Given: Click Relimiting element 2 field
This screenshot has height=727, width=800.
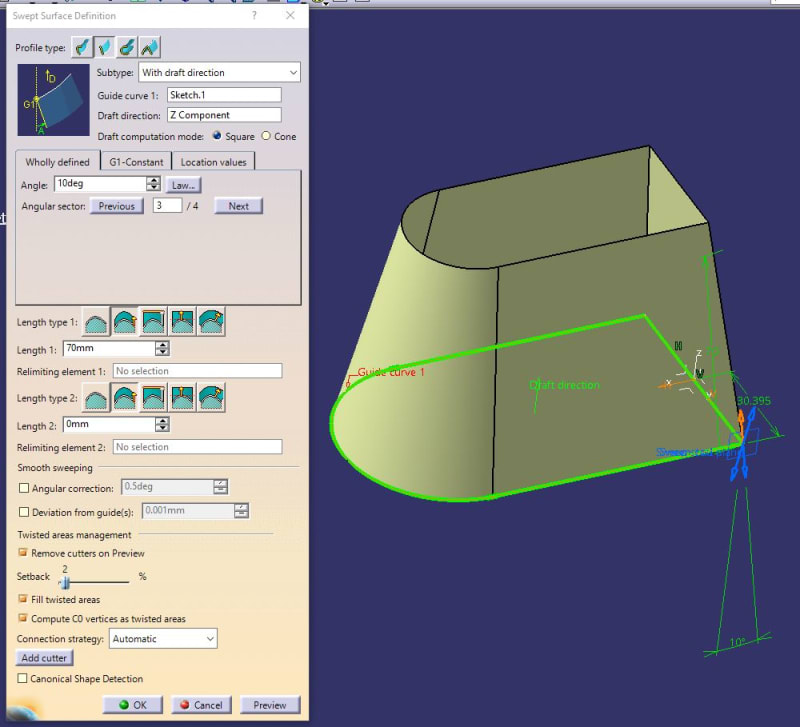Looking at the screenshot, I should 197,447.
